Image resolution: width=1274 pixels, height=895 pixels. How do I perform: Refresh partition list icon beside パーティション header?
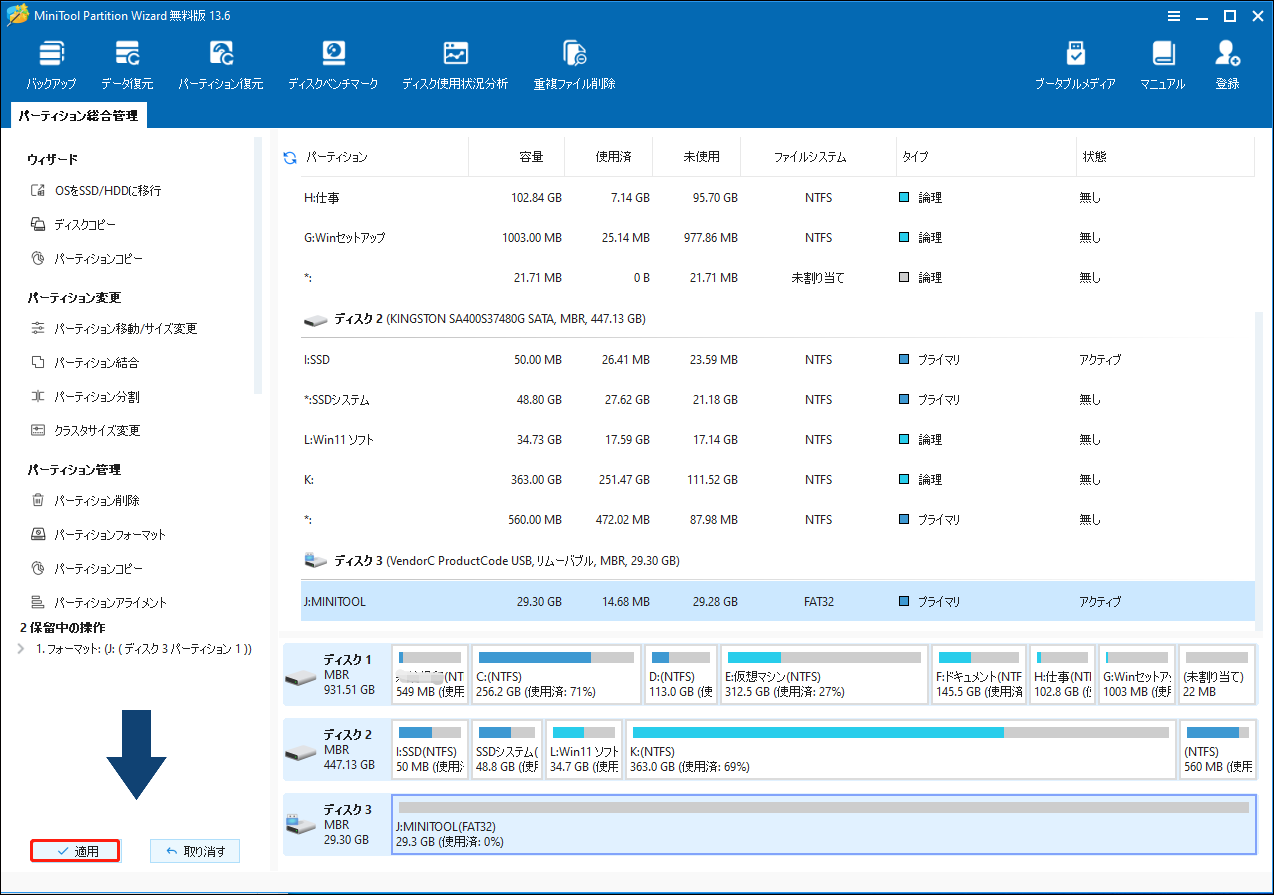click(290, 158)
